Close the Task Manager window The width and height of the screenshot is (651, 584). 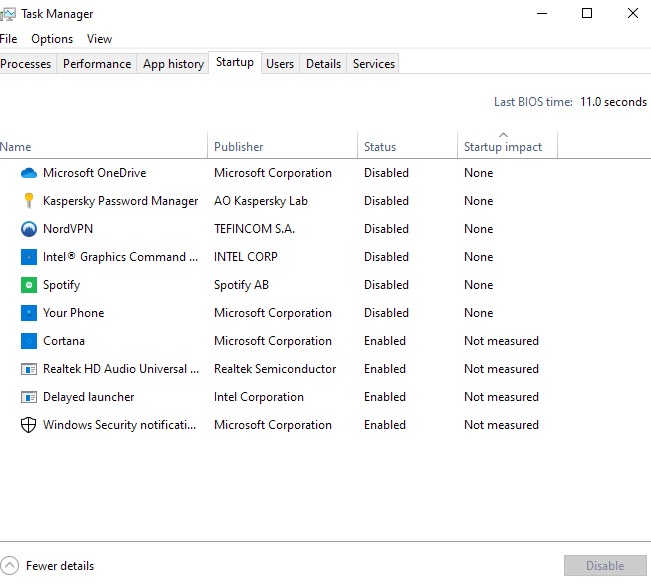coord(633,13)
